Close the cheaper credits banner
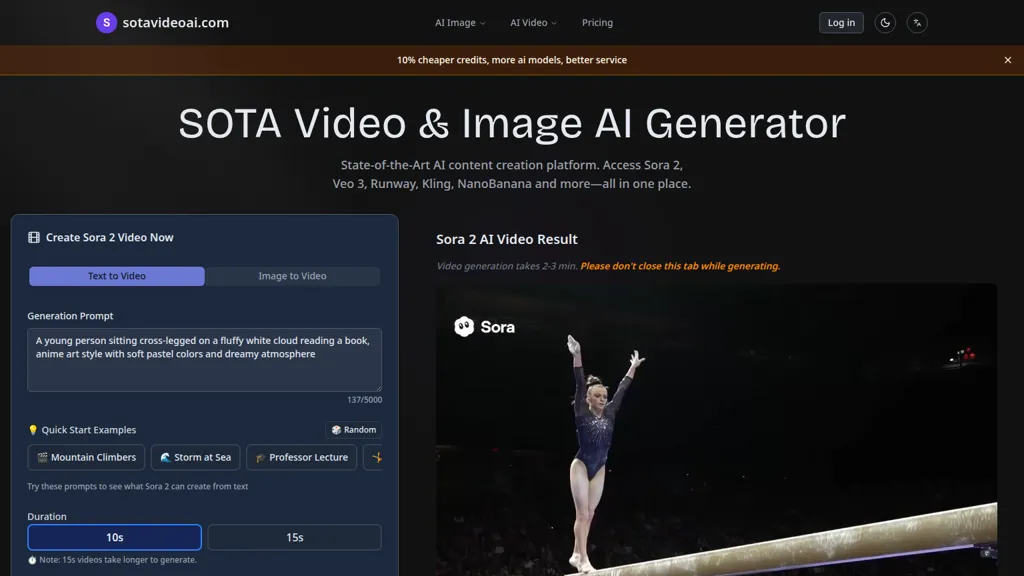Screen dimensions: 1024x576 coord(1008,59)
